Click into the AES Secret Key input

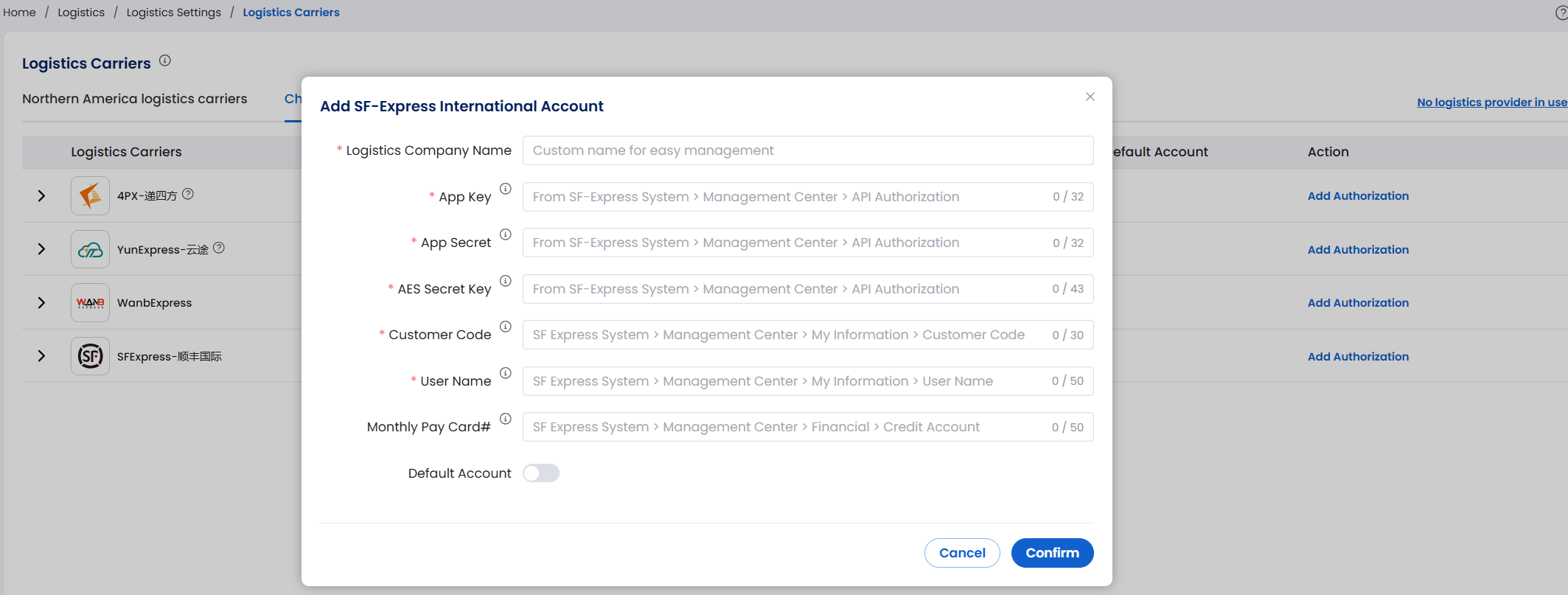point(785,289)
